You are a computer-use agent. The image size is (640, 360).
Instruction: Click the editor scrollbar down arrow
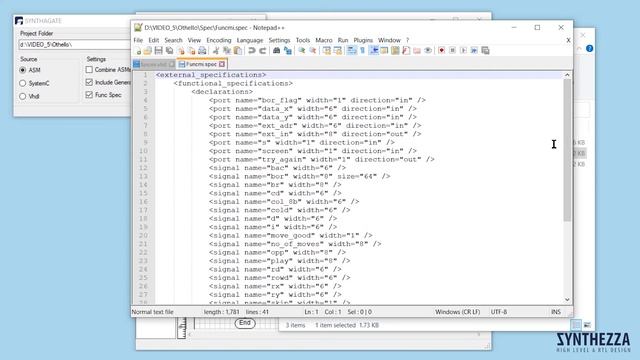pyautogui.click(x=567, y=300)
